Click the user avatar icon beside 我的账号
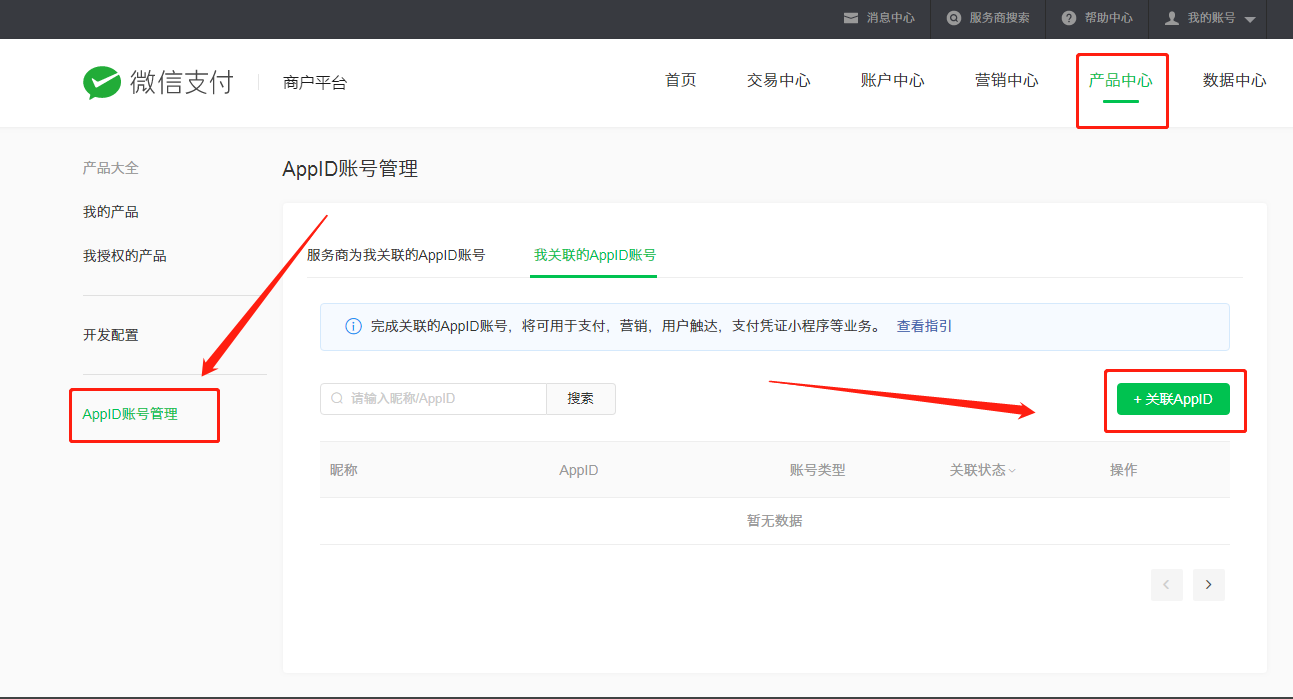Viewport: 1293px width, 699px height. click(x=1172, y=18)
